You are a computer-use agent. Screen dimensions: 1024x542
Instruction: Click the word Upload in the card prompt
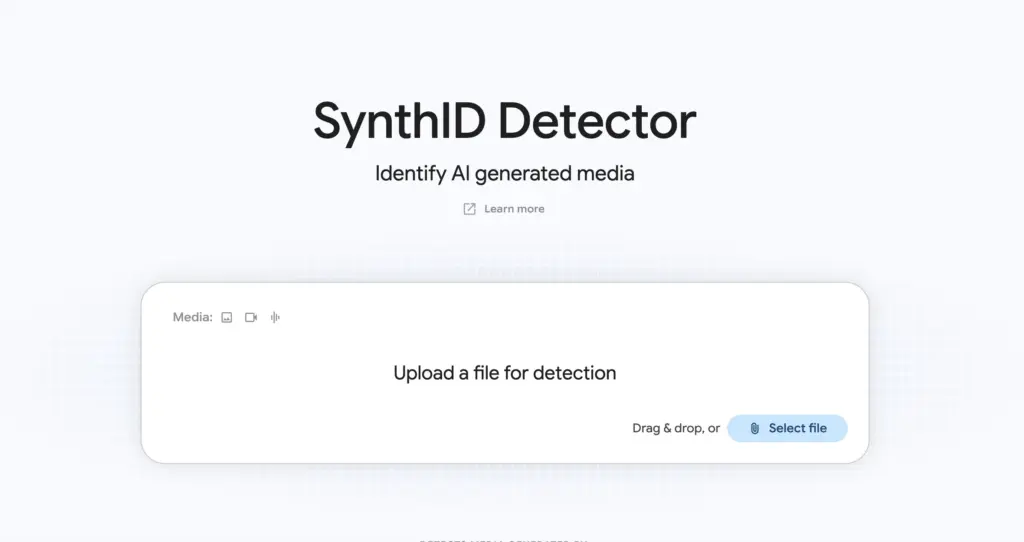tap(423, 374)
